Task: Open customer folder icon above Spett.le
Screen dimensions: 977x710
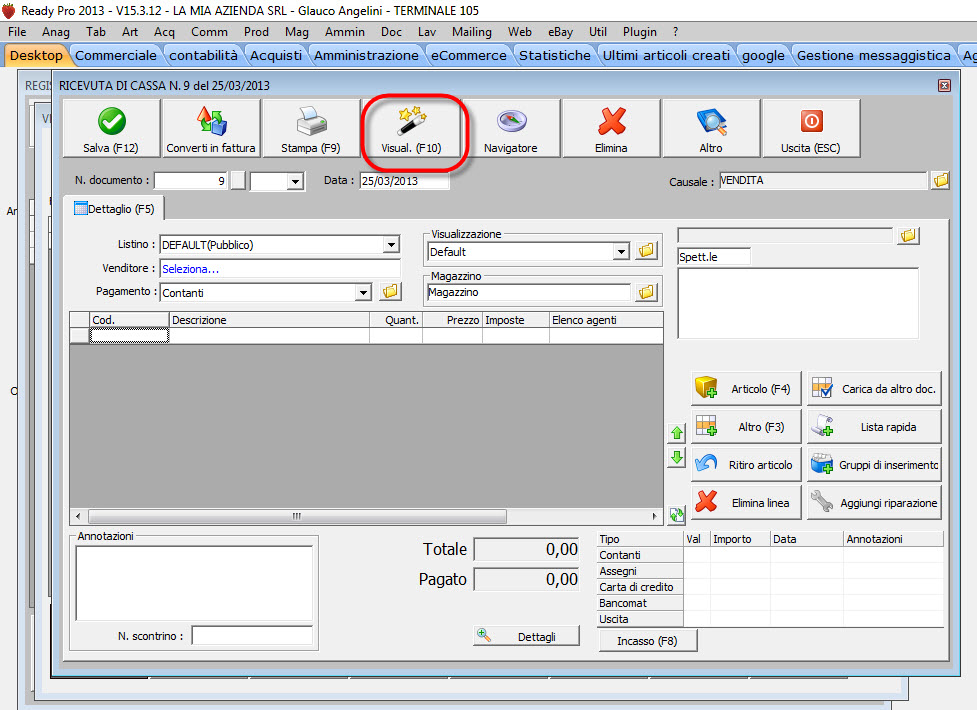Action: [908, 235]
